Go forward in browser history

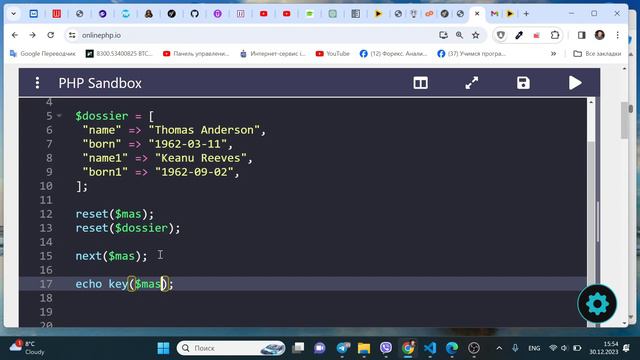click(x=32, y=35)
